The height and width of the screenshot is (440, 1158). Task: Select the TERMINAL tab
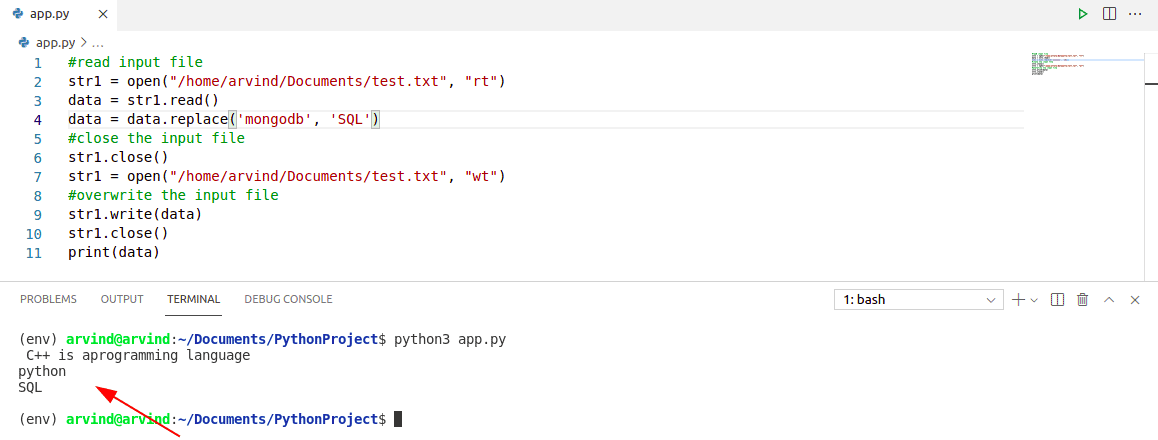click(x=193, y=299)
